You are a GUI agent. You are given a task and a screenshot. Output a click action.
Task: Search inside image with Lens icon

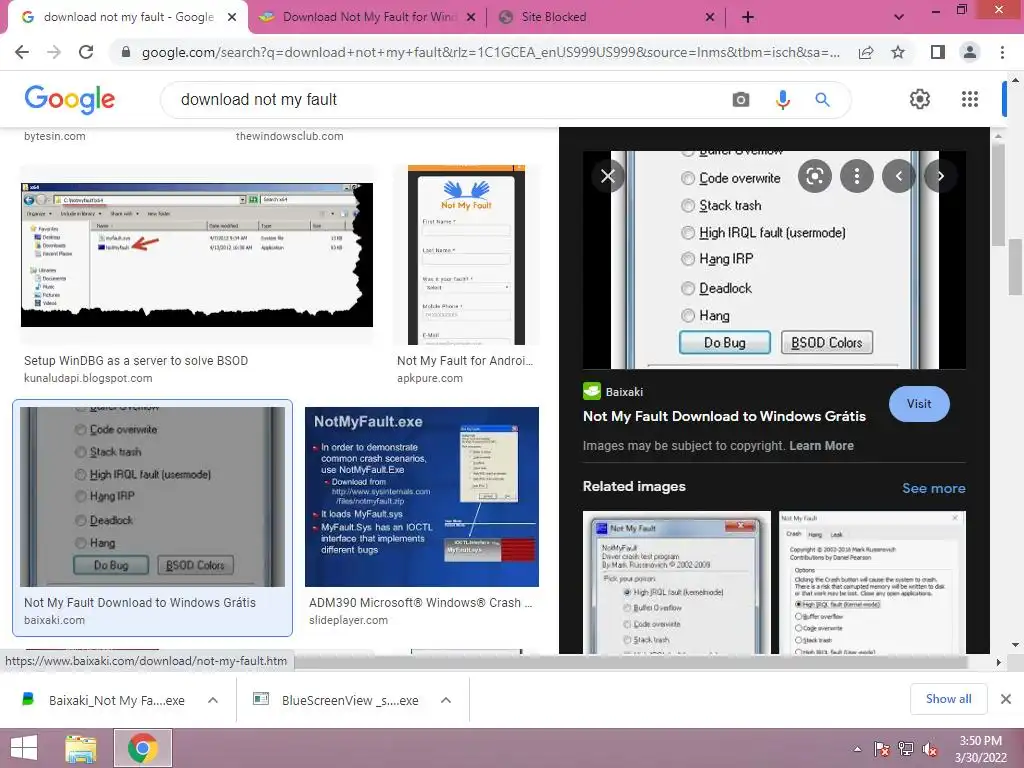coord(814,176)
